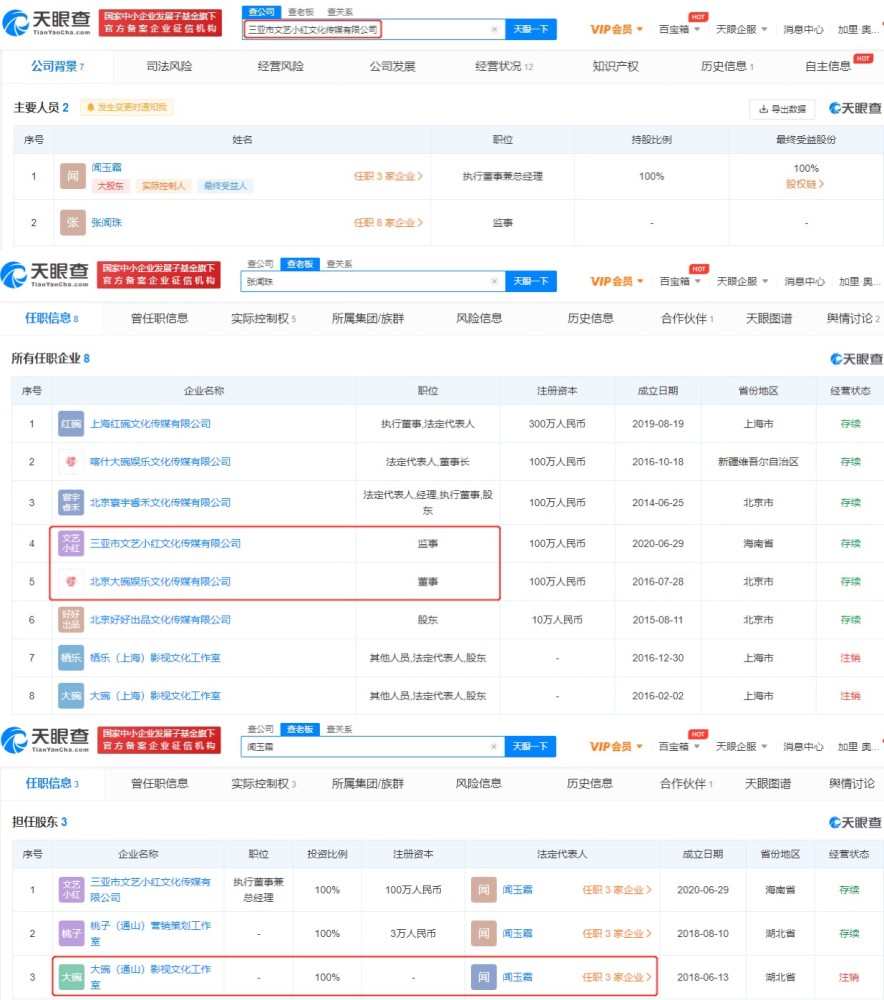Click the 最终受益人 tag under 闻玉霜
This screenshot has width=884, height=1000.
coord(225,186)
